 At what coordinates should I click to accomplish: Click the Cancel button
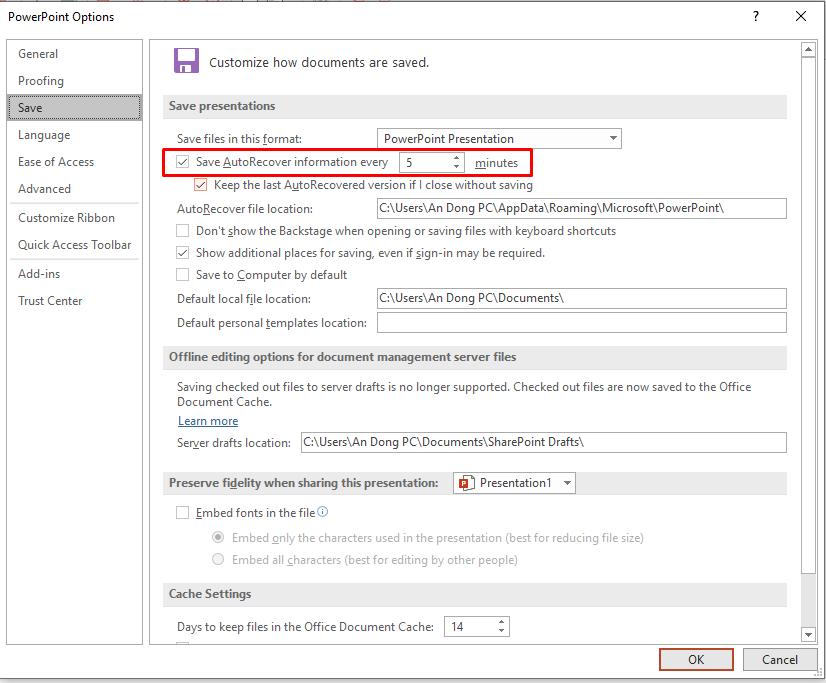(x=779, y=659)
